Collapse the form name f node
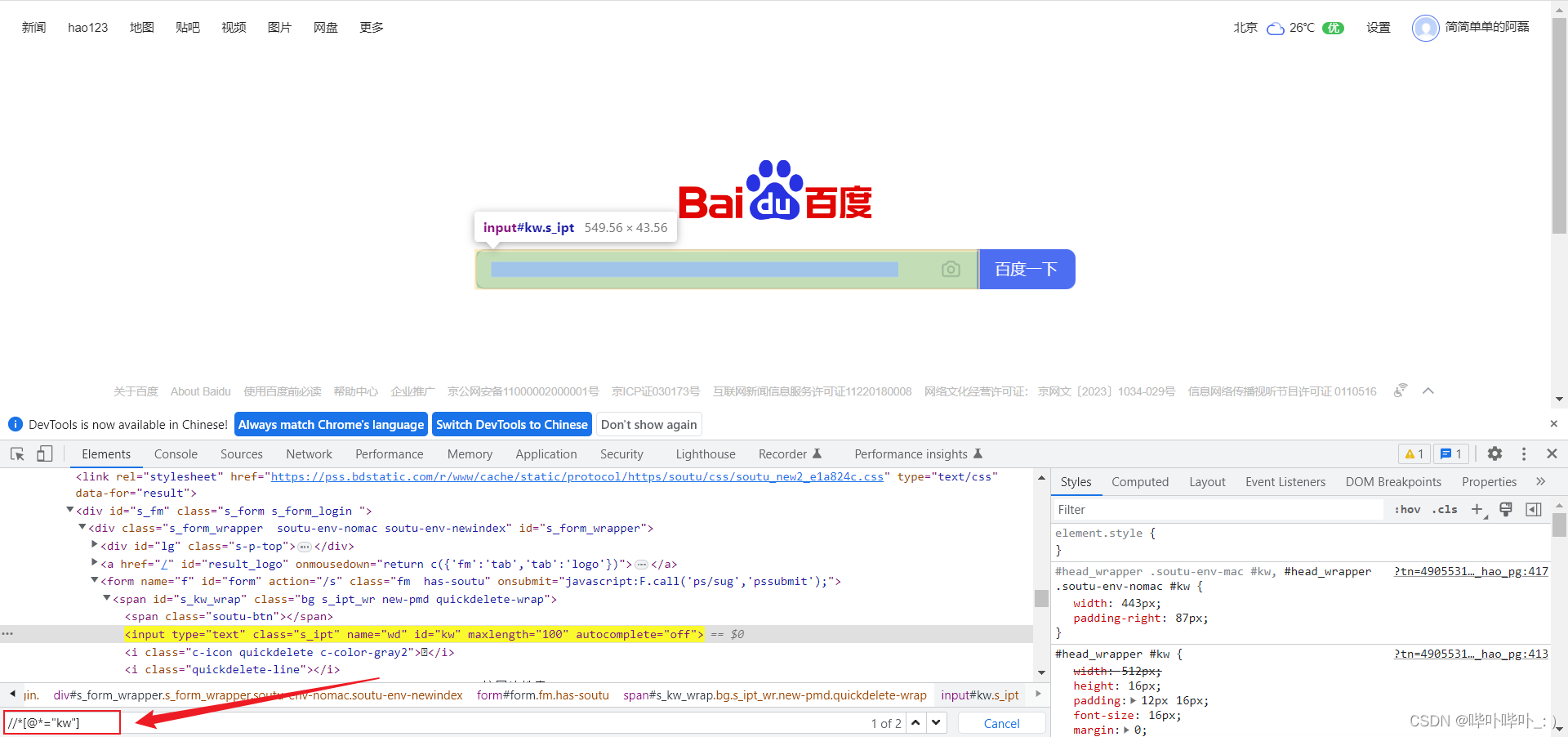The width and height of the screenshot is (1568, 737). pyautogui.click(x=95, y=580)
